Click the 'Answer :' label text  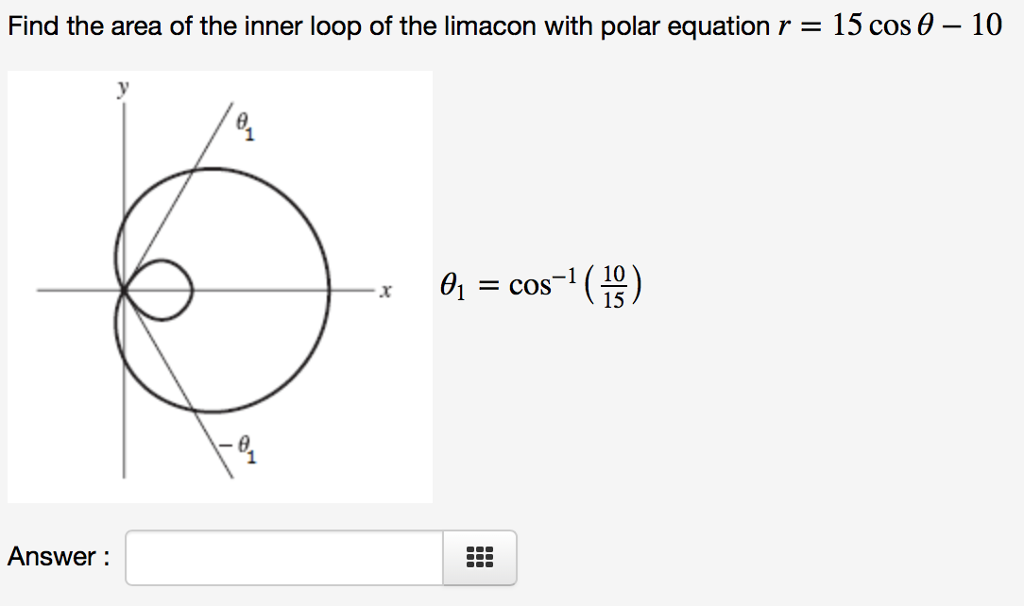59,557
